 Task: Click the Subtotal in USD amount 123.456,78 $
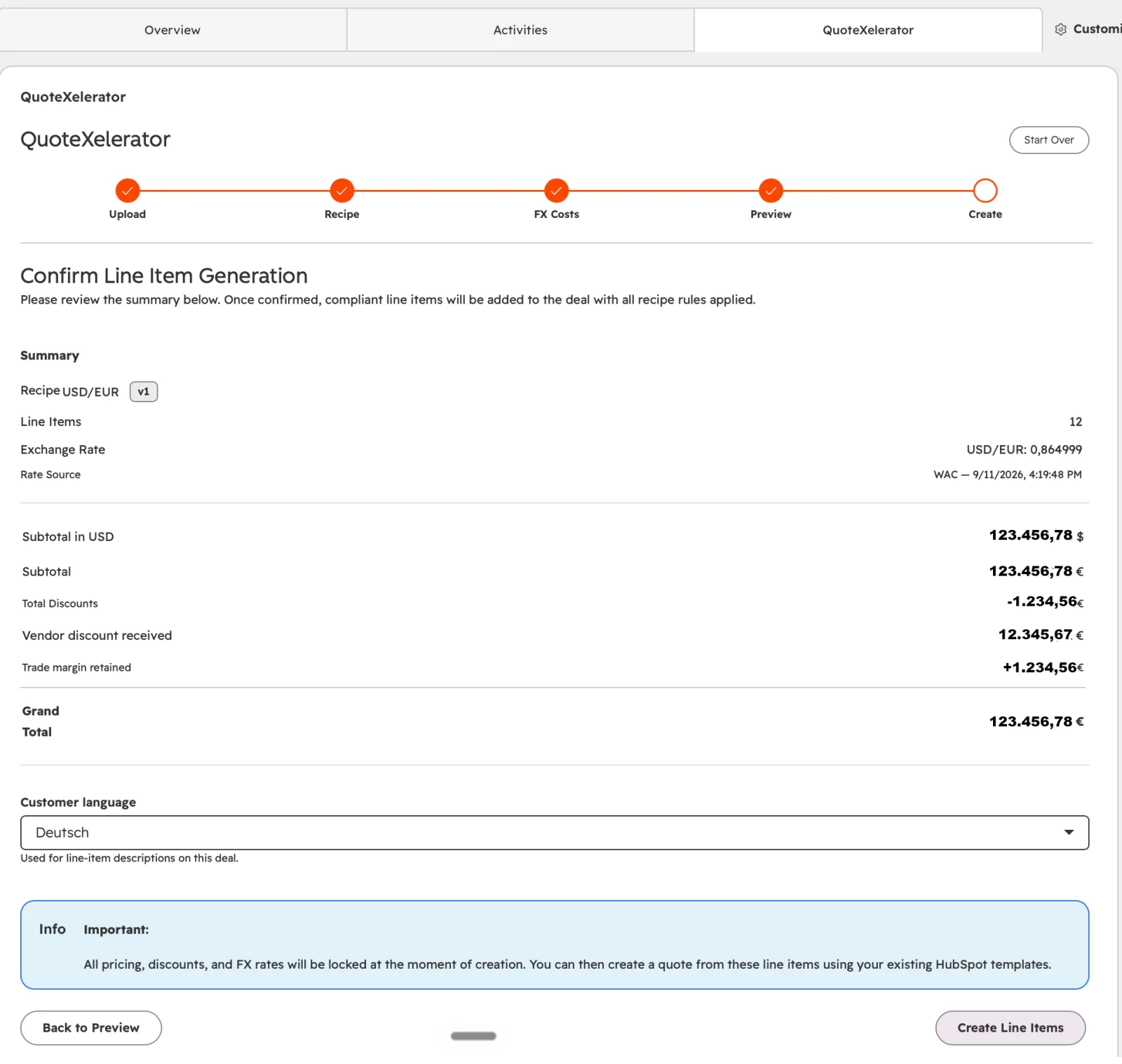tap(1036, 536)
